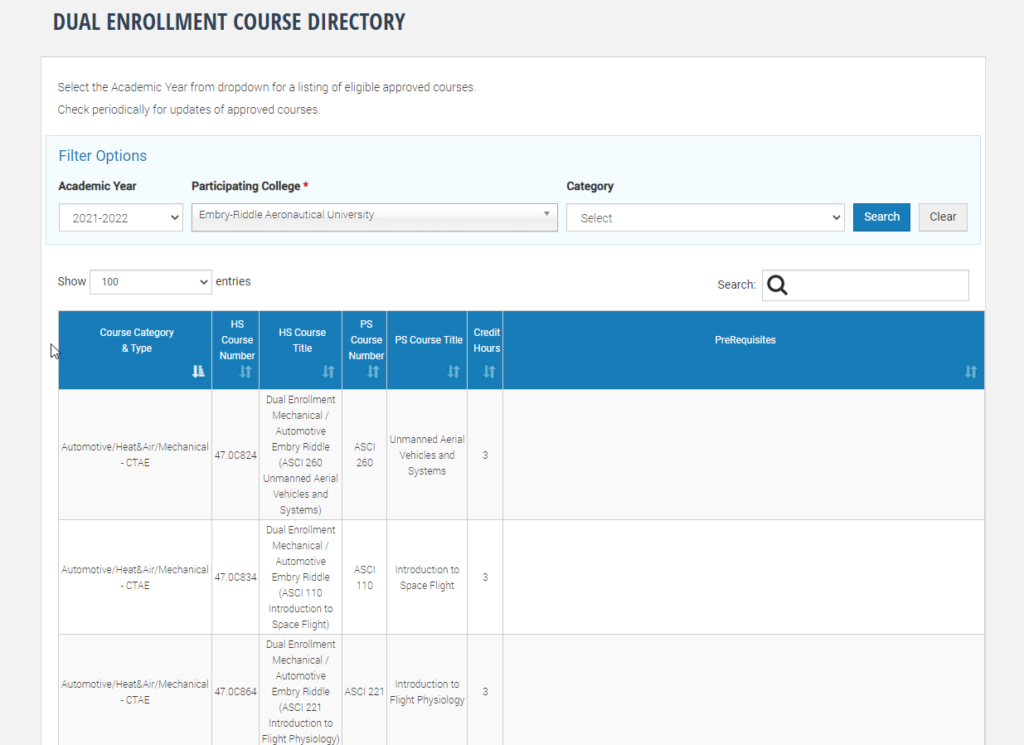Viewport: 1024px width, 745px height.
Task: Click sort arrows in HS Course Title header
Action: tap(328, 372)
